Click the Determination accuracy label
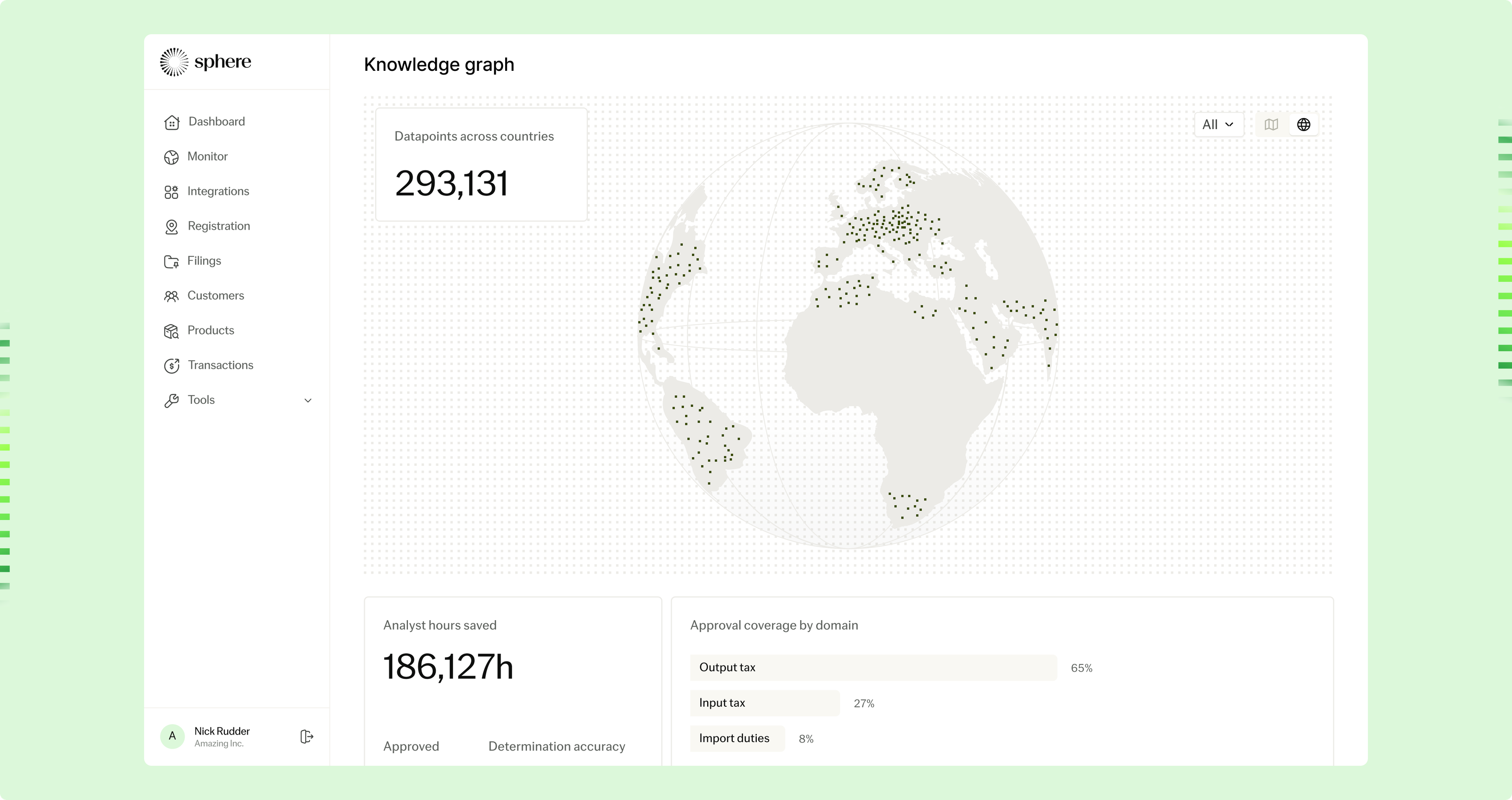 click(556, 746)
